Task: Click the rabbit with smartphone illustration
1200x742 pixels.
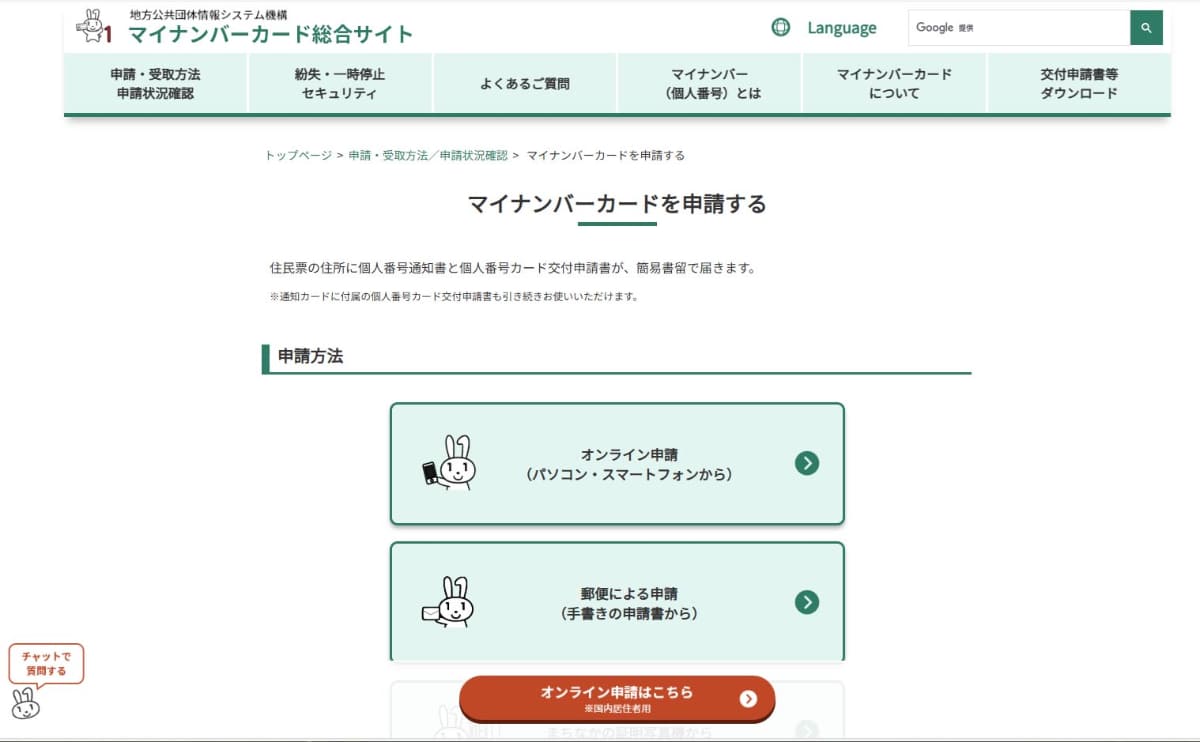Action: tap(448, 463)
